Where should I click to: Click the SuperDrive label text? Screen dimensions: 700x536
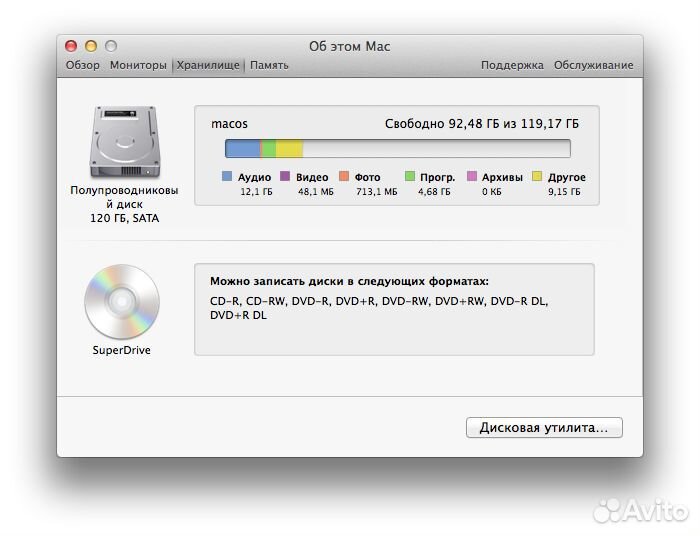point(121,350)
